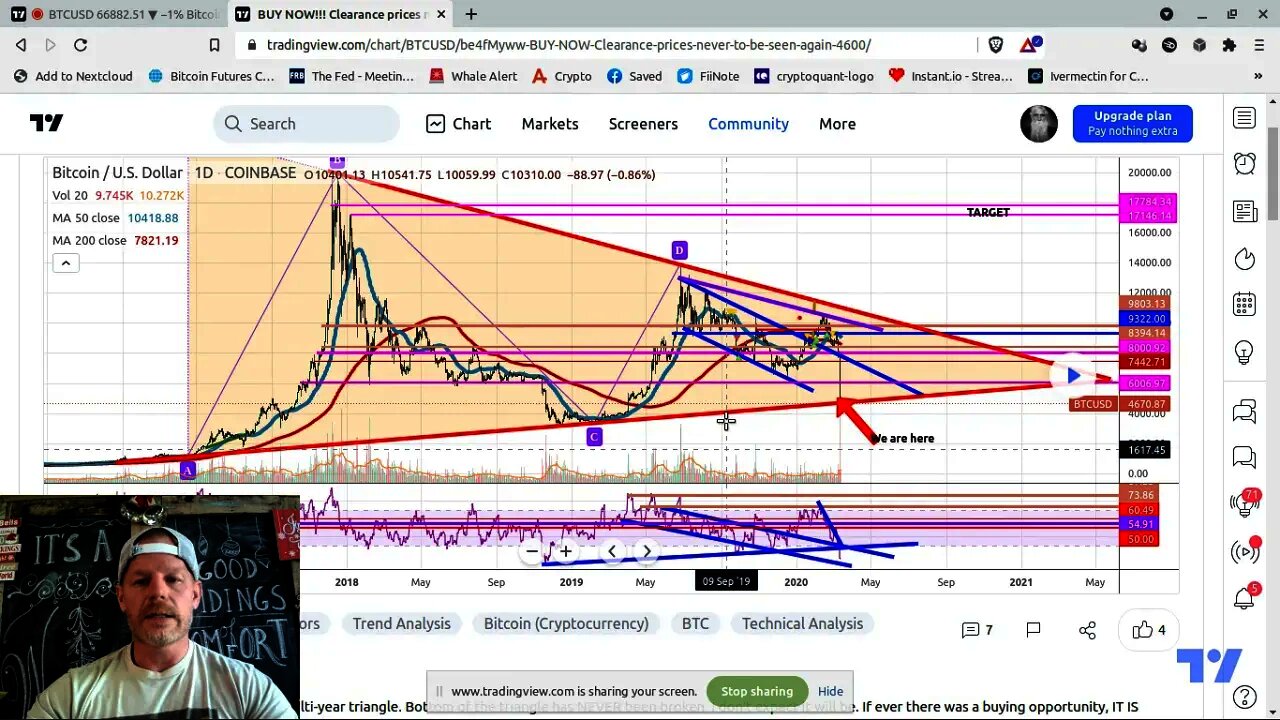Click the comments icon showing 7
This screenshot has height=720, width=1280.
point(977,630)
